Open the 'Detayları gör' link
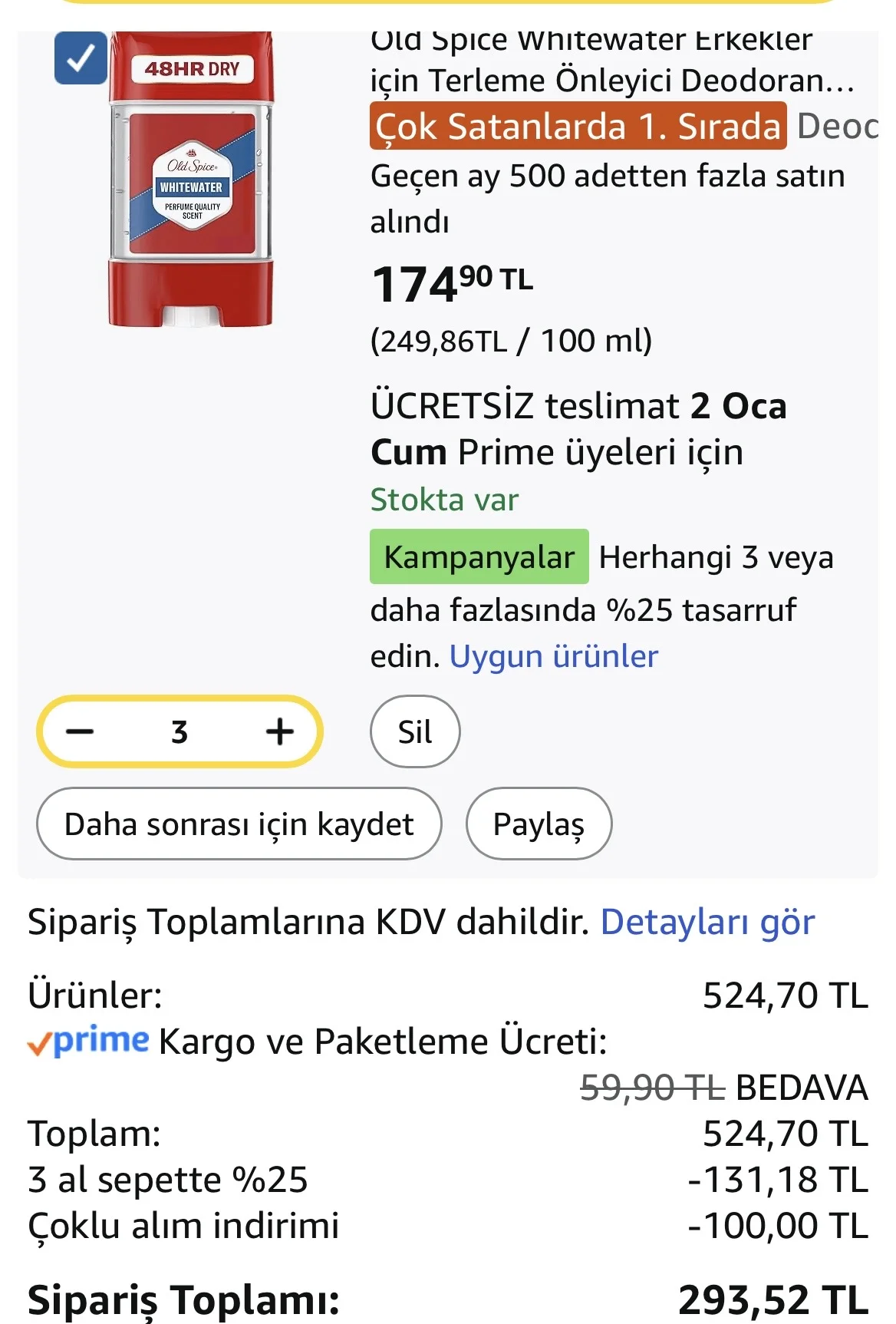The image size is (896, 1324). 707,921
